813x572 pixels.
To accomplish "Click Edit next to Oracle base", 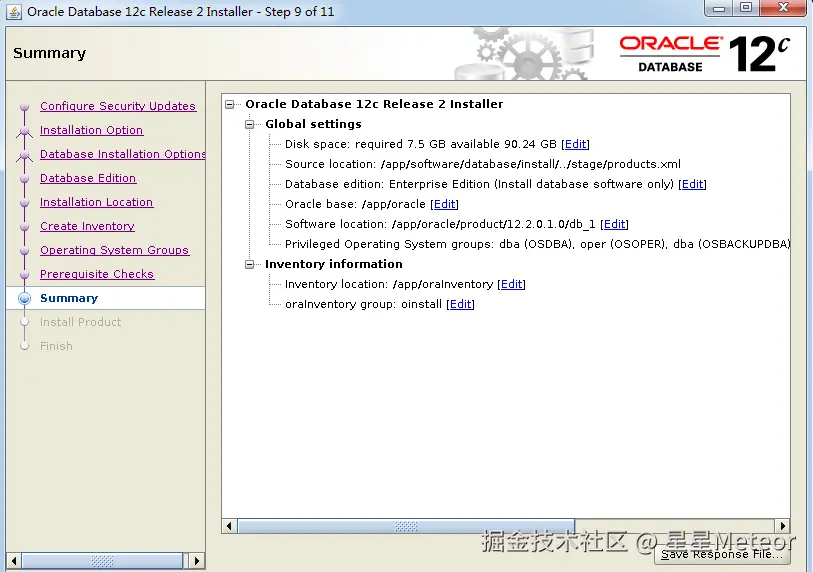I will pos(445,204).
